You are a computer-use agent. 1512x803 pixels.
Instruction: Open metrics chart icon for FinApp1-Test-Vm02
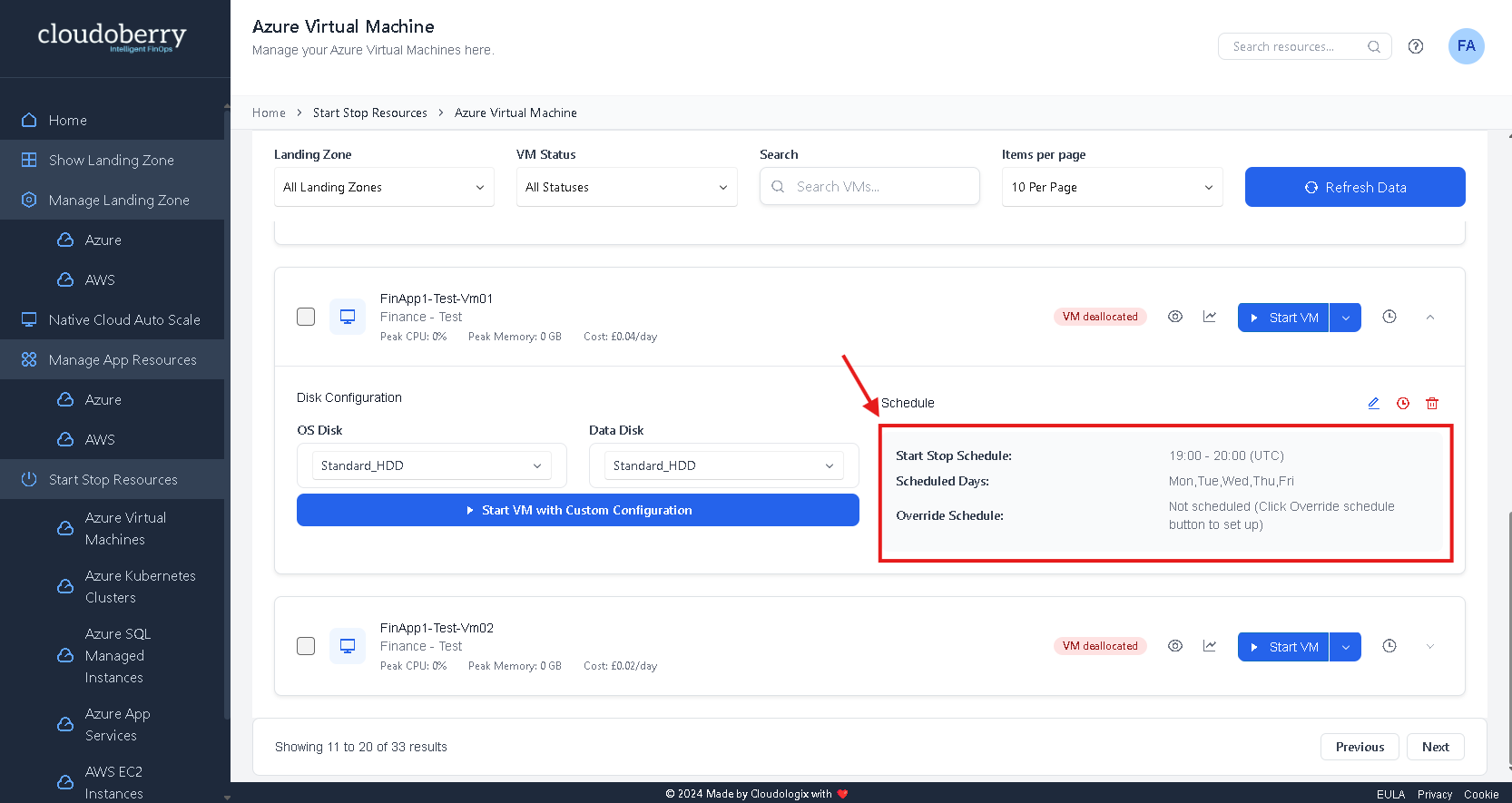[x=1210, y=646]
